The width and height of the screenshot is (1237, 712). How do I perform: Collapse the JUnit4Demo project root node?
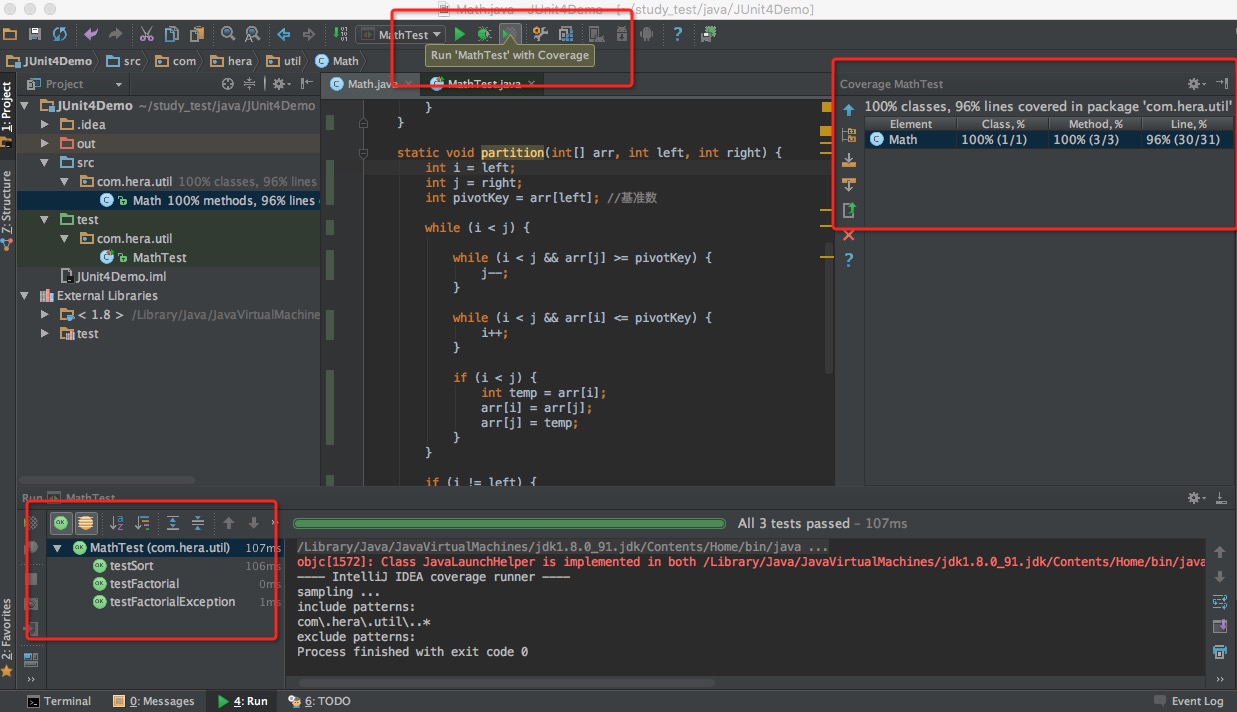coord(26,105)
